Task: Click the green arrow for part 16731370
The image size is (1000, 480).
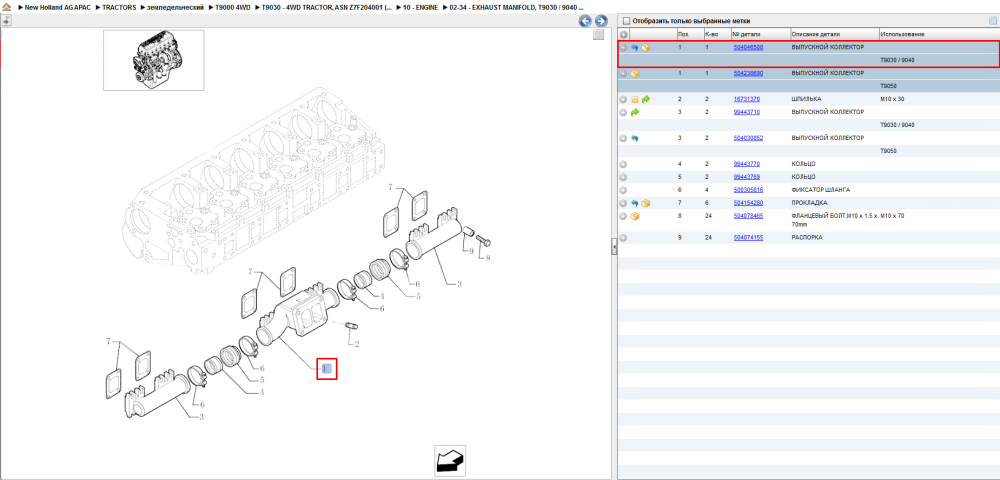Action: [x=645, y=99]
